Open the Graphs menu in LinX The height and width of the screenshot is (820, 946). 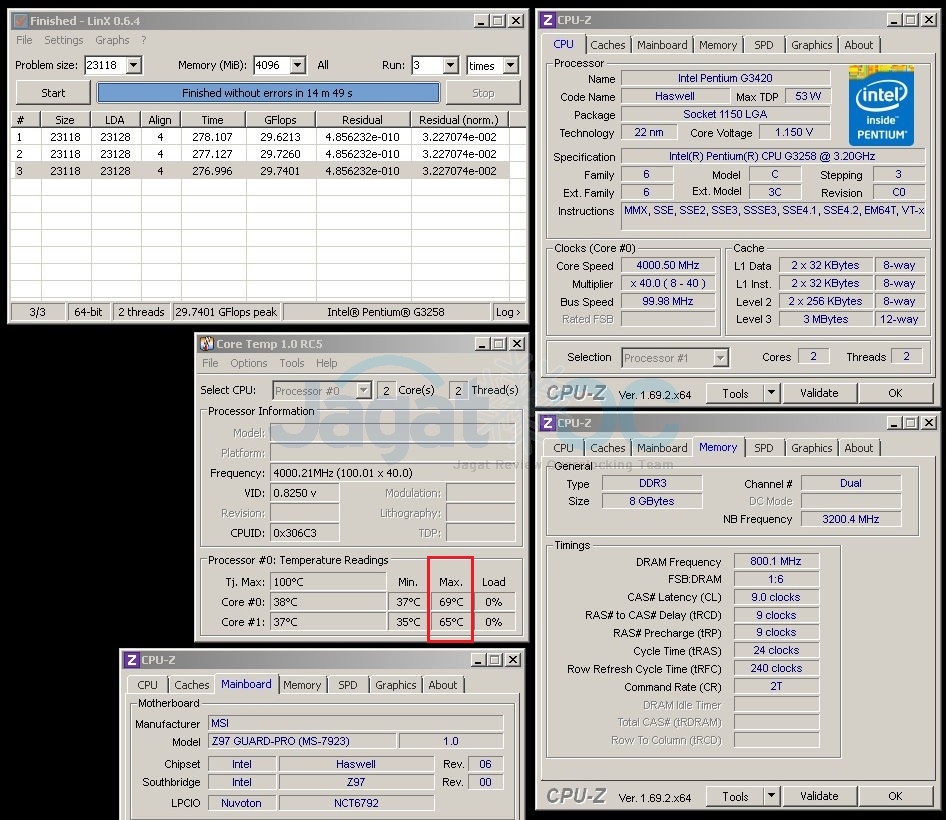pos(112,40)
